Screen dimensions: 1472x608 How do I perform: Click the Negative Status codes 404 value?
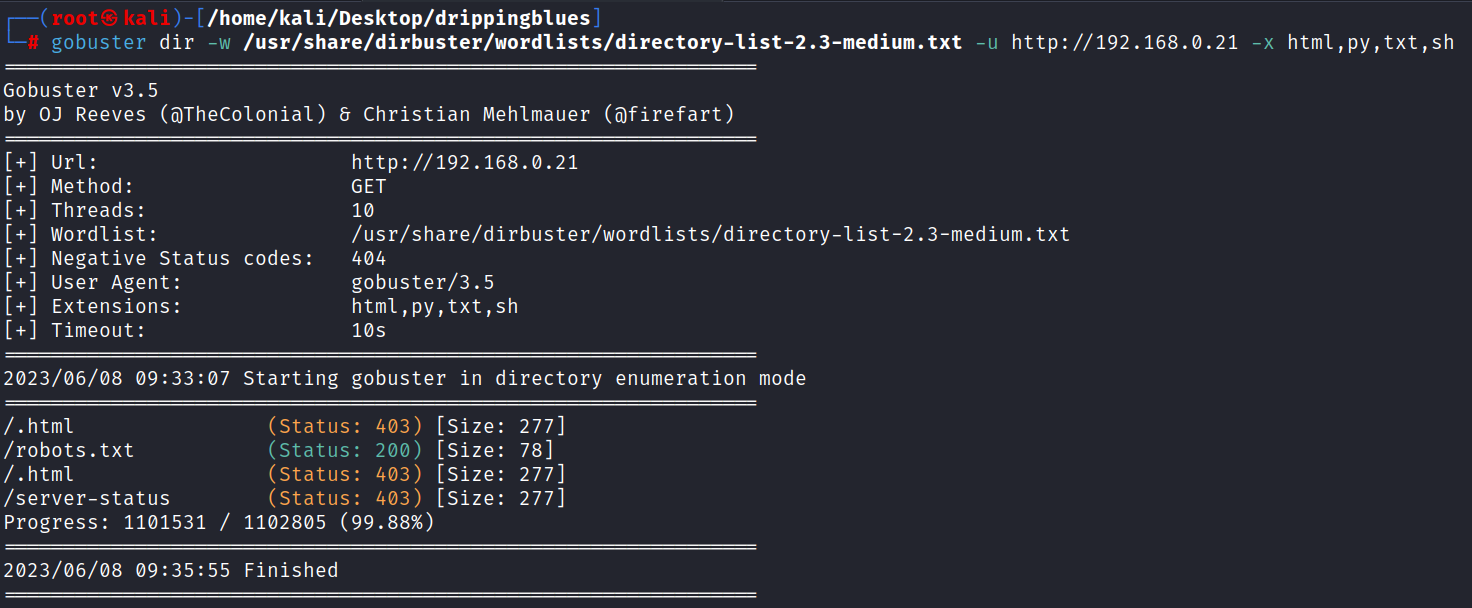(x=369, y=259)
